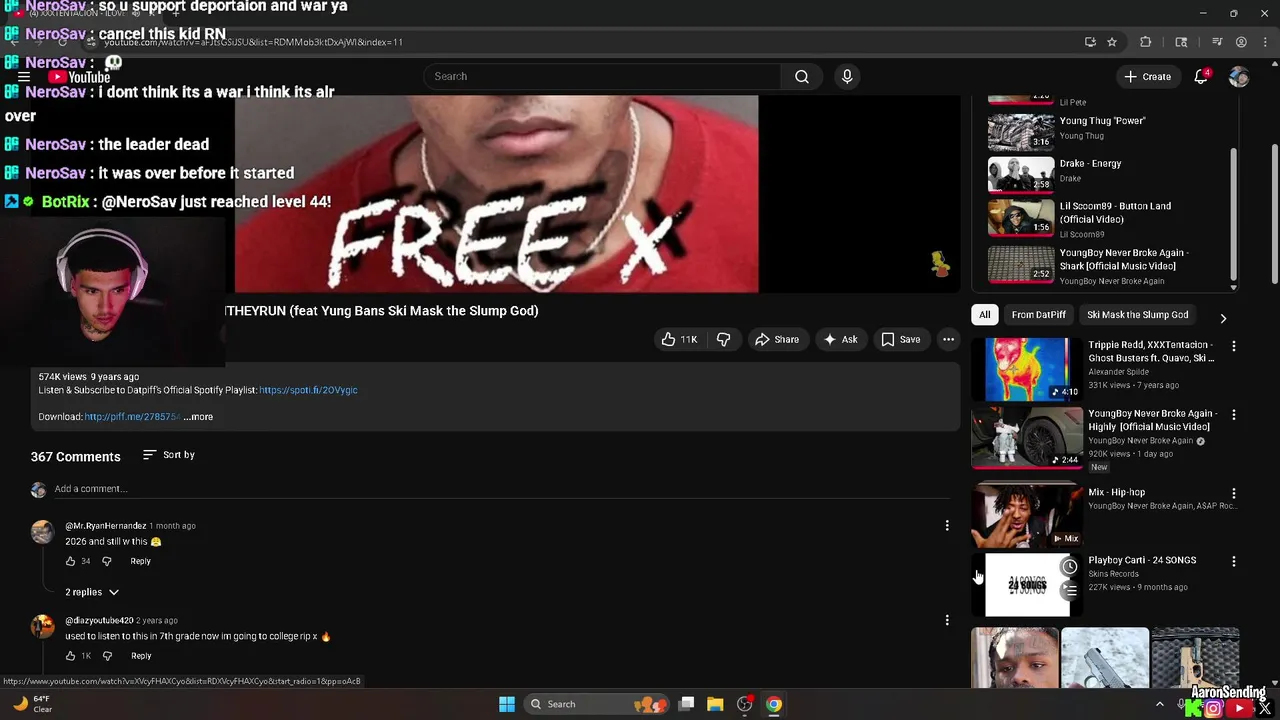Open Task View on the taskbar
1280x720 pixels.
686,704
